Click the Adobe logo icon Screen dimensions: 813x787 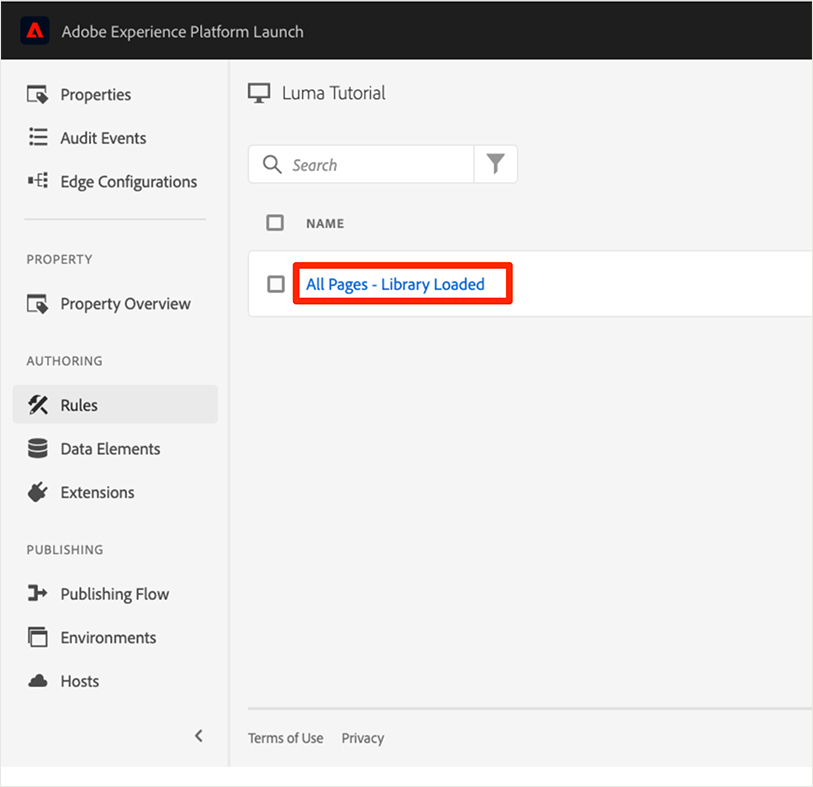[x=35, y=31]
